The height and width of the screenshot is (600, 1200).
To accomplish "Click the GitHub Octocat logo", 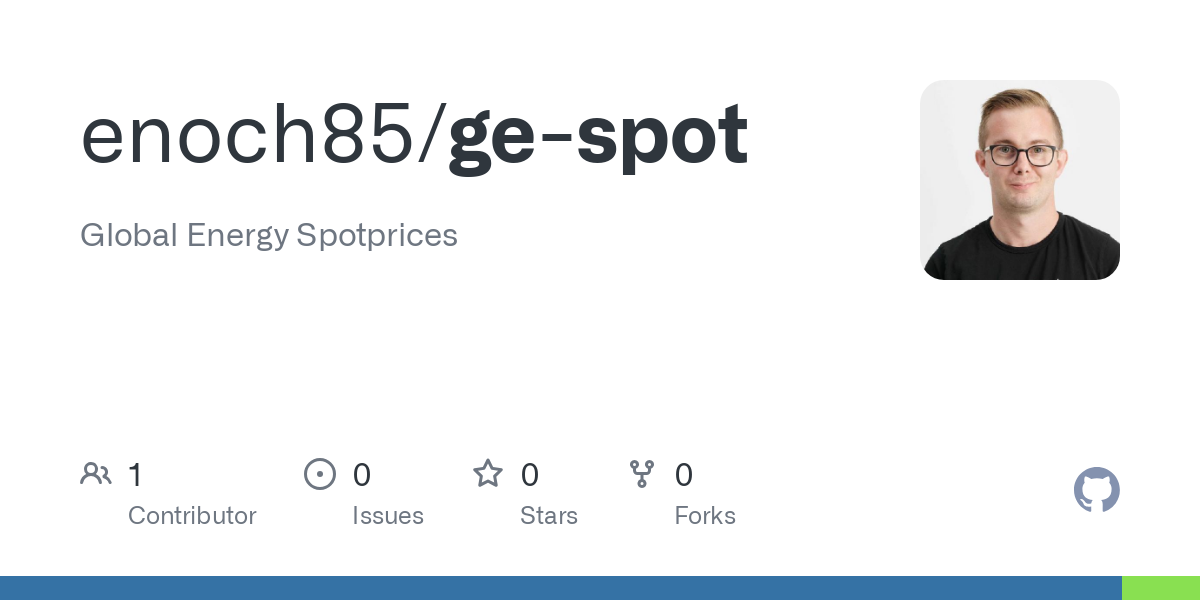I will pyautogui.click(x=1096, y=490).
